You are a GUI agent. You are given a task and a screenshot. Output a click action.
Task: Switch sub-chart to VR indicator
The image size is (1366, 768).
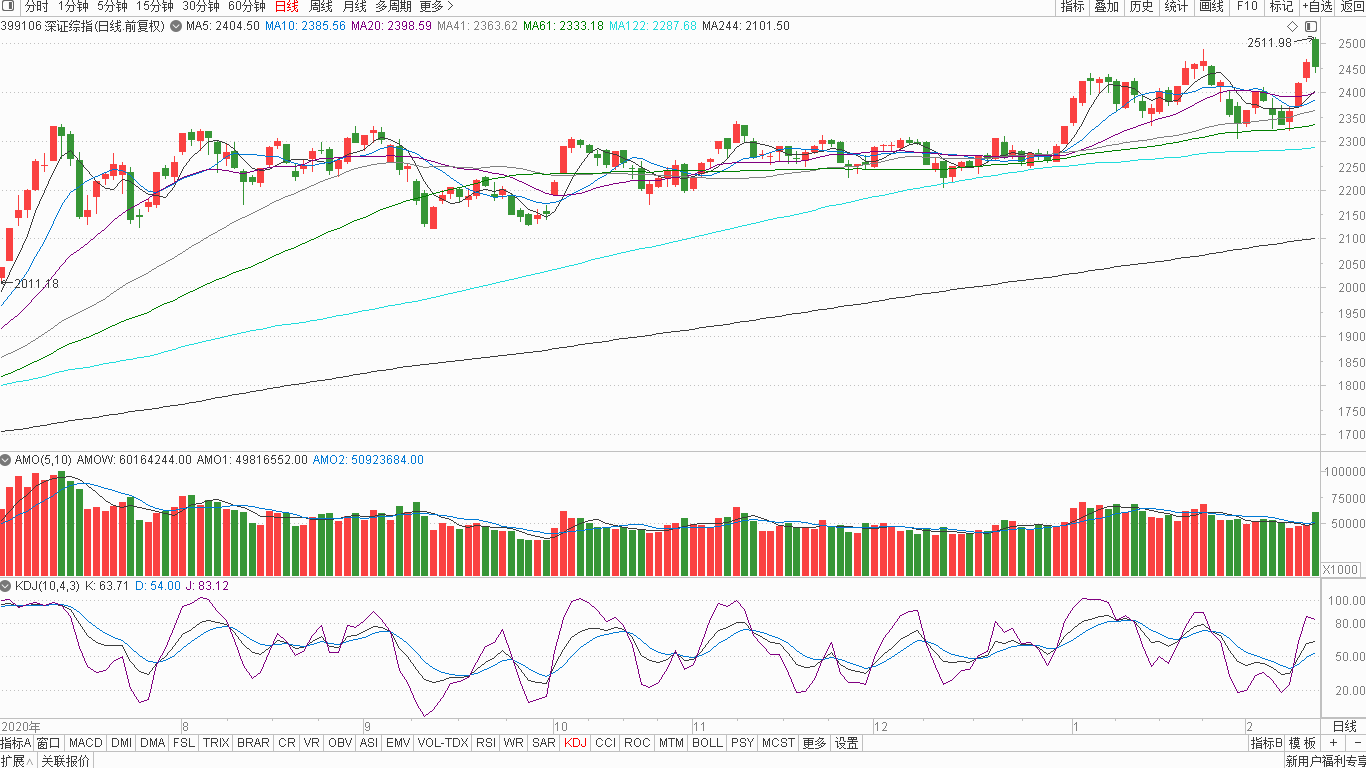(x=312, y=743)
